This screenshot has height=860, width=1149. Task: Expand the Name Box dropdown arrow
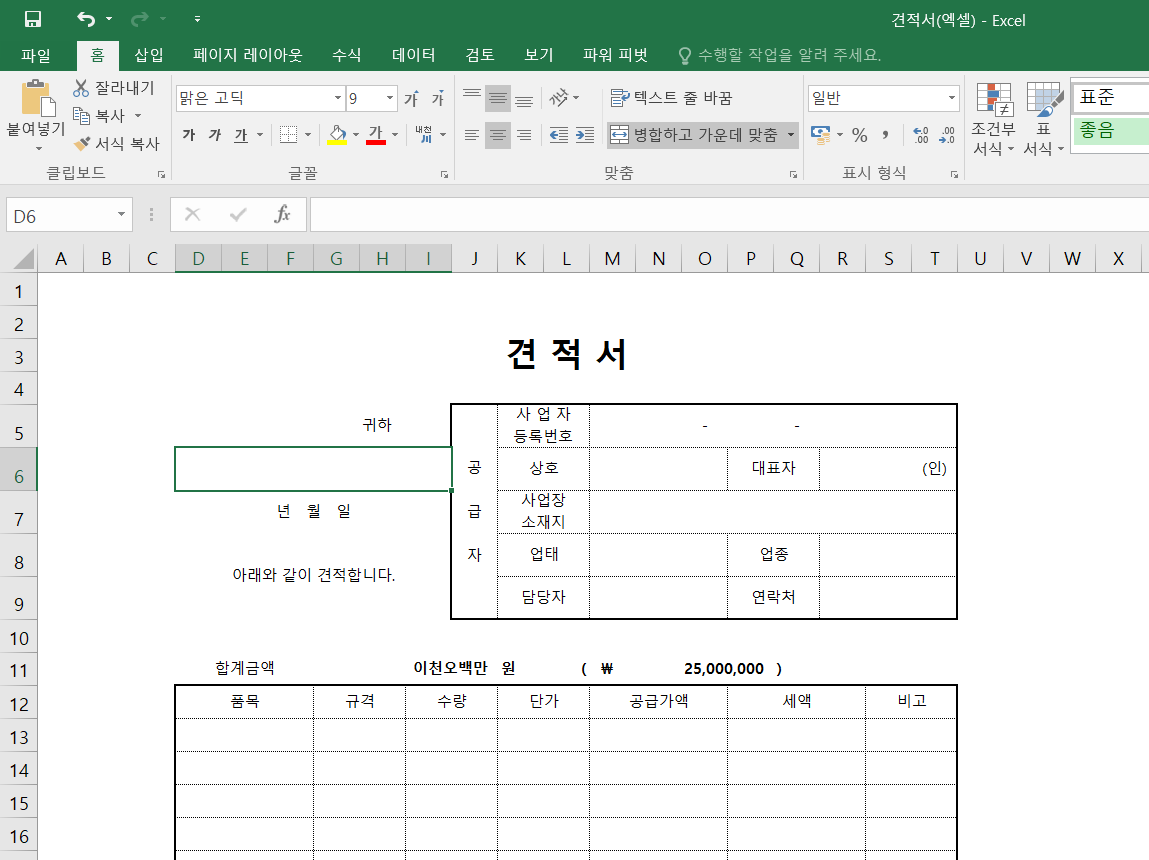coord(121,215)
